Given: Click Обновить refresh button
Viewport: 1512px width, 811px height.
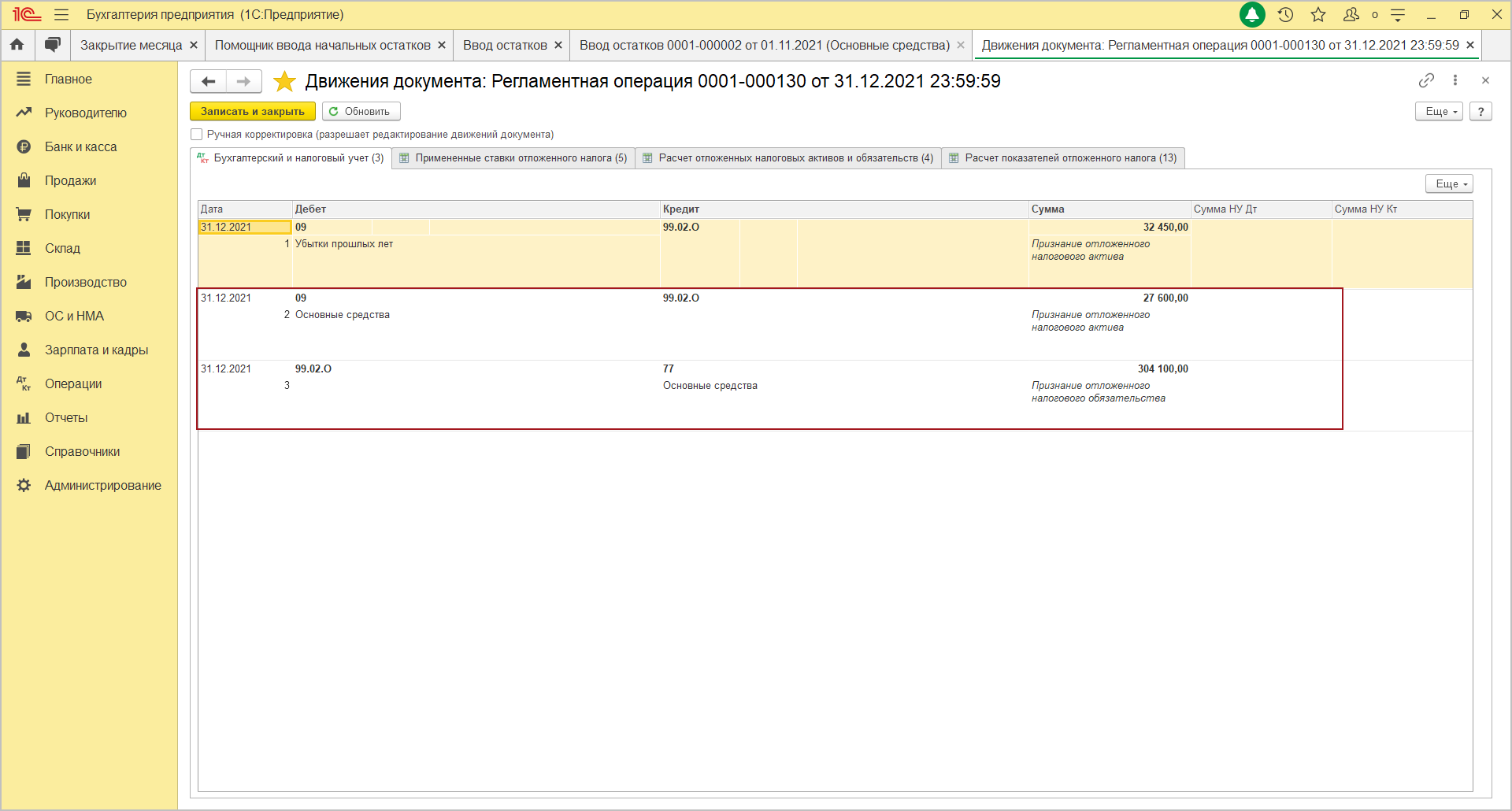Looking at the screenshot, I should [x=361, y=112].
